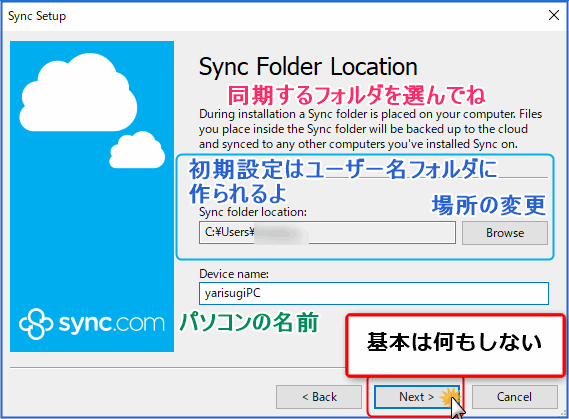Cancel the Sync setup
The height and width of the screenshot is (419, 569).
[x=515, y=397]
